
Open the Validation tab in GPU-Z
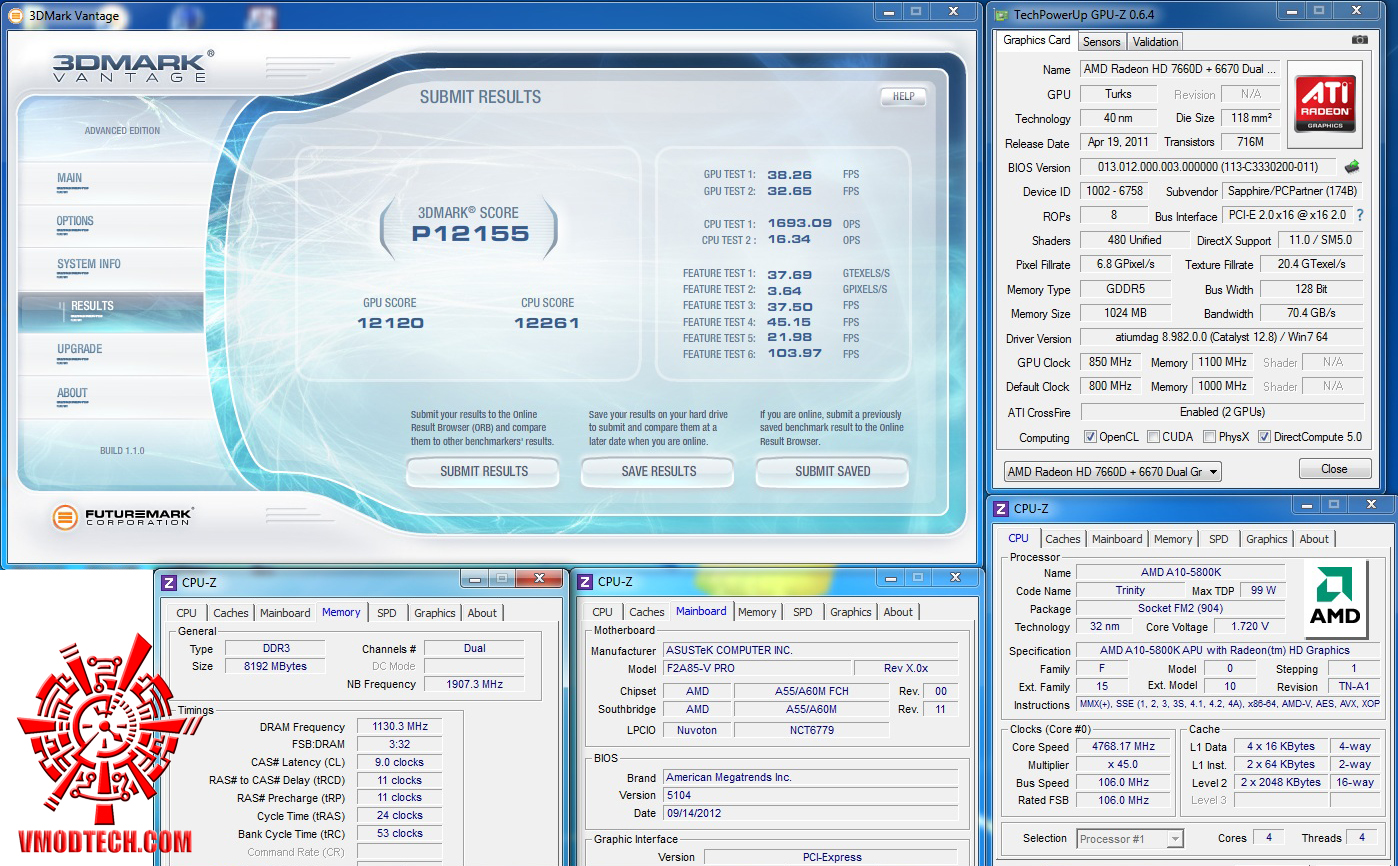tap(1155, 42)
